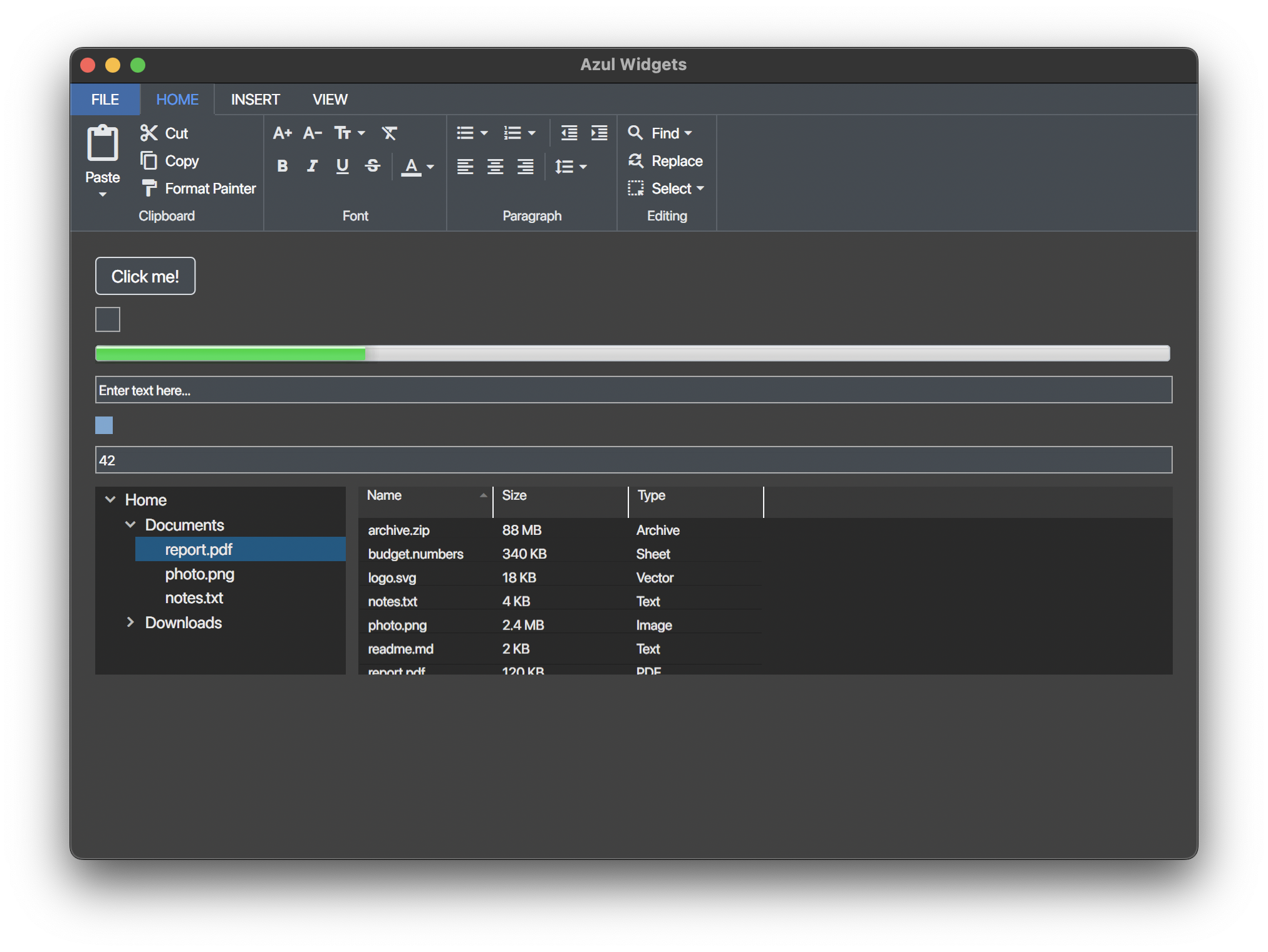The image size is (1268, 952).
Task: Select report.pdf in the tree
Action: pyautogui.click(x=241, y=549)
